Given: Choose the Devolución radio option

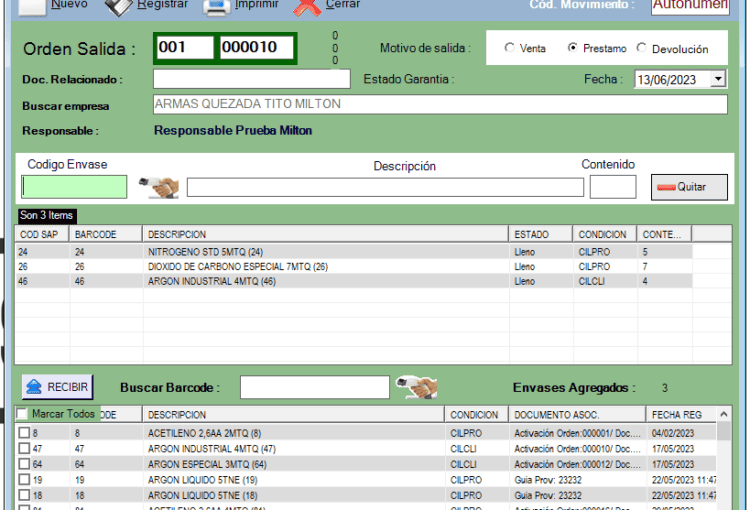Looking at the screenshot, I should pos(642,48).
